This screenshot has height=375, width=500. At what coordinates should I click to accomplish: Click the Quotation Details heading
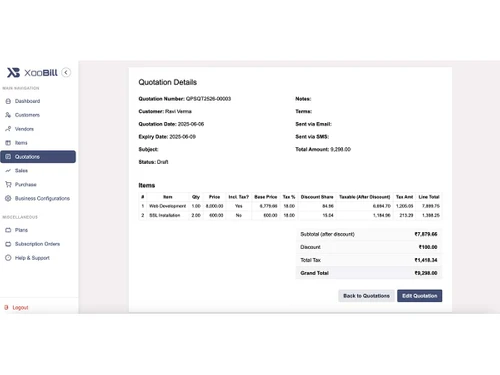[x=168, y=82]
